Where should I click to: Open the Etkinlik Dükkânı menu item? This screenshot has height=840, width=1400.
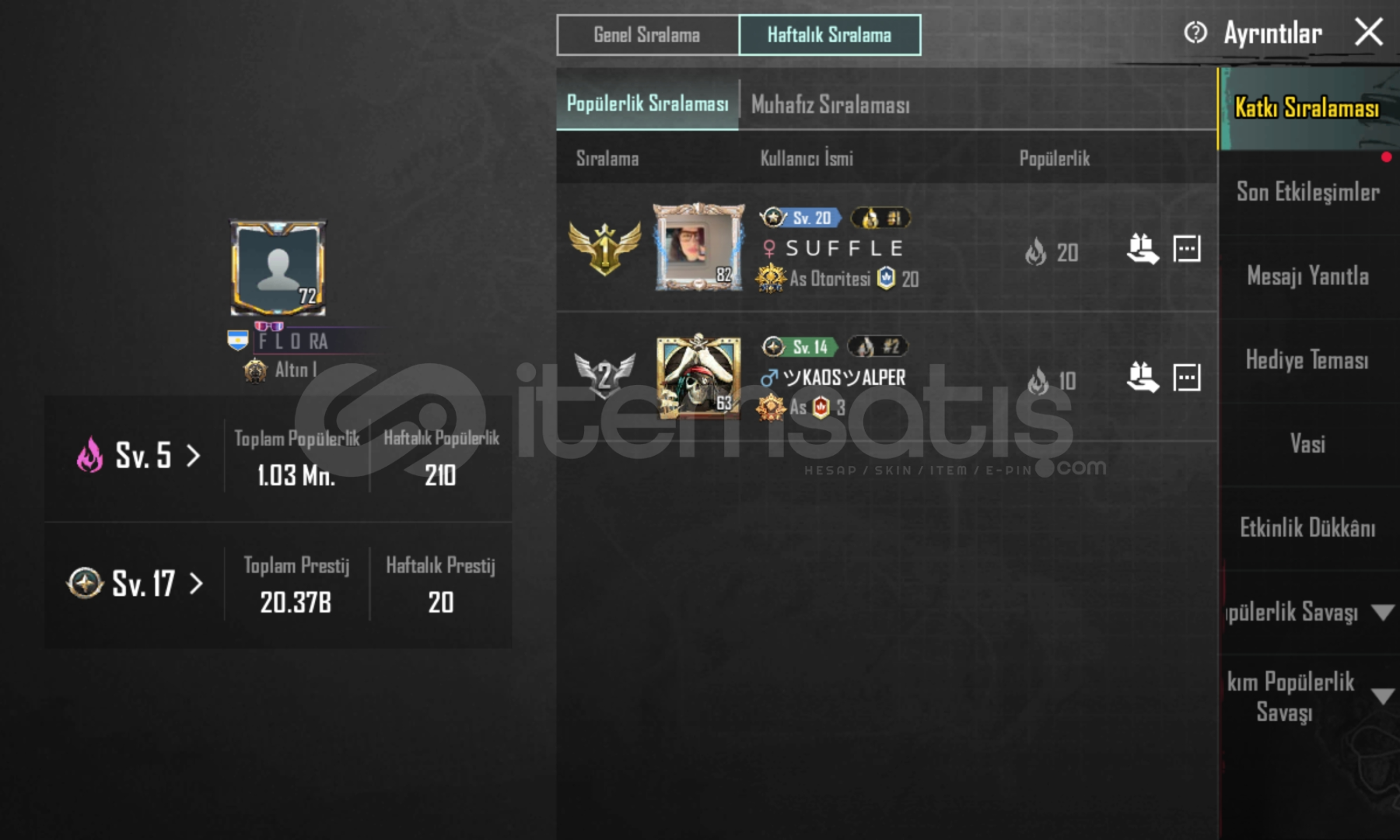pyautogui.click(x=1308, y=528)
